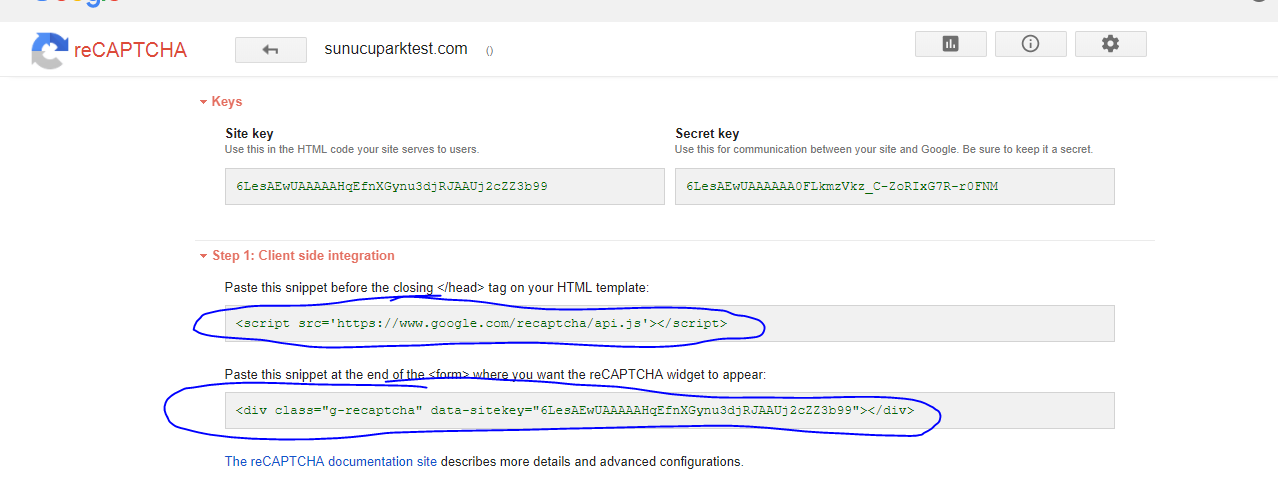
Task: Click the script src snippet box
Action: [x=670, y=324]
